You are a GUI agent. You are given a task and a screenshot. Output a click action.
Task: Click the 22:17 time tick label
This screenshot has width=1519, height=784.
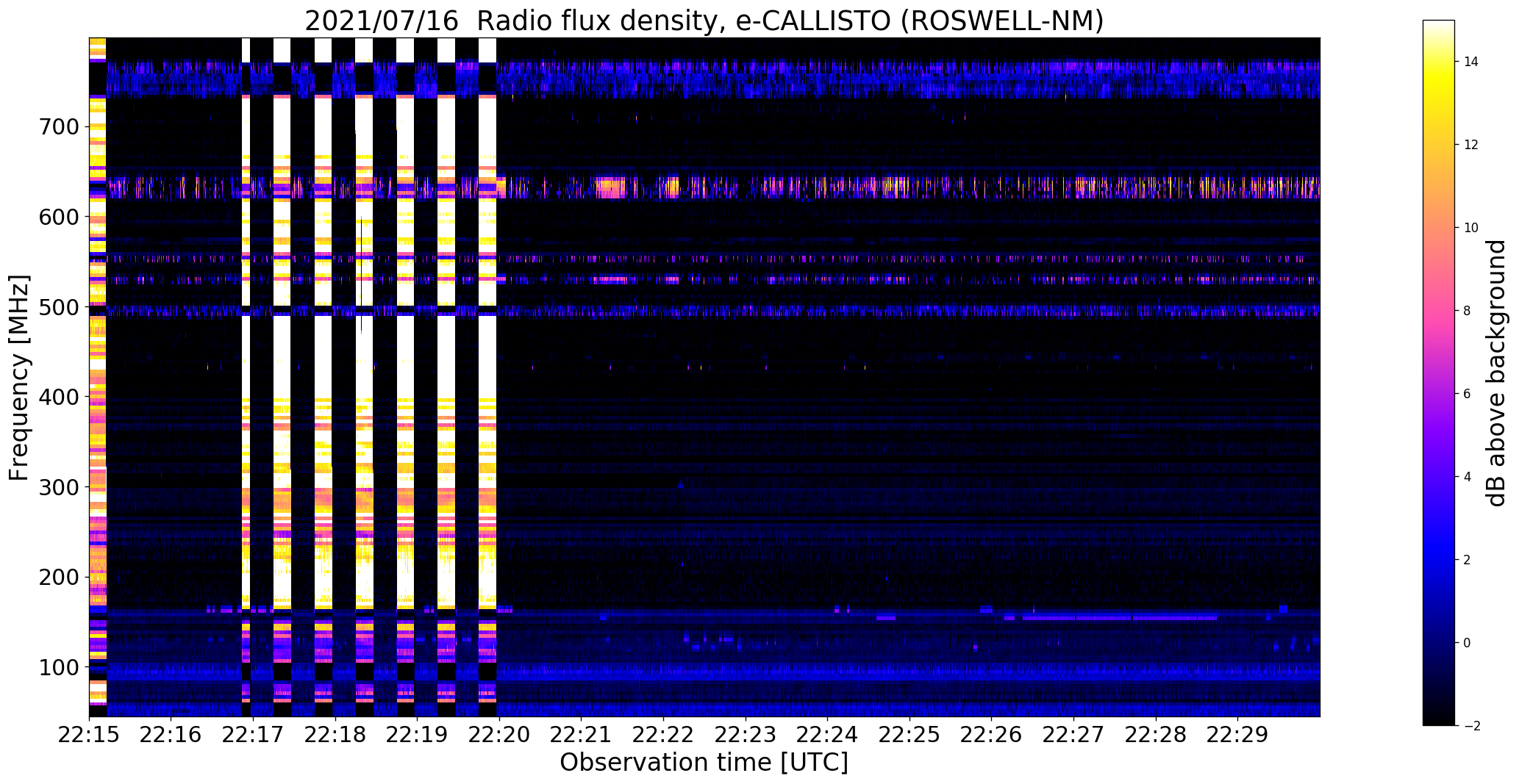(x=253, y=734)
